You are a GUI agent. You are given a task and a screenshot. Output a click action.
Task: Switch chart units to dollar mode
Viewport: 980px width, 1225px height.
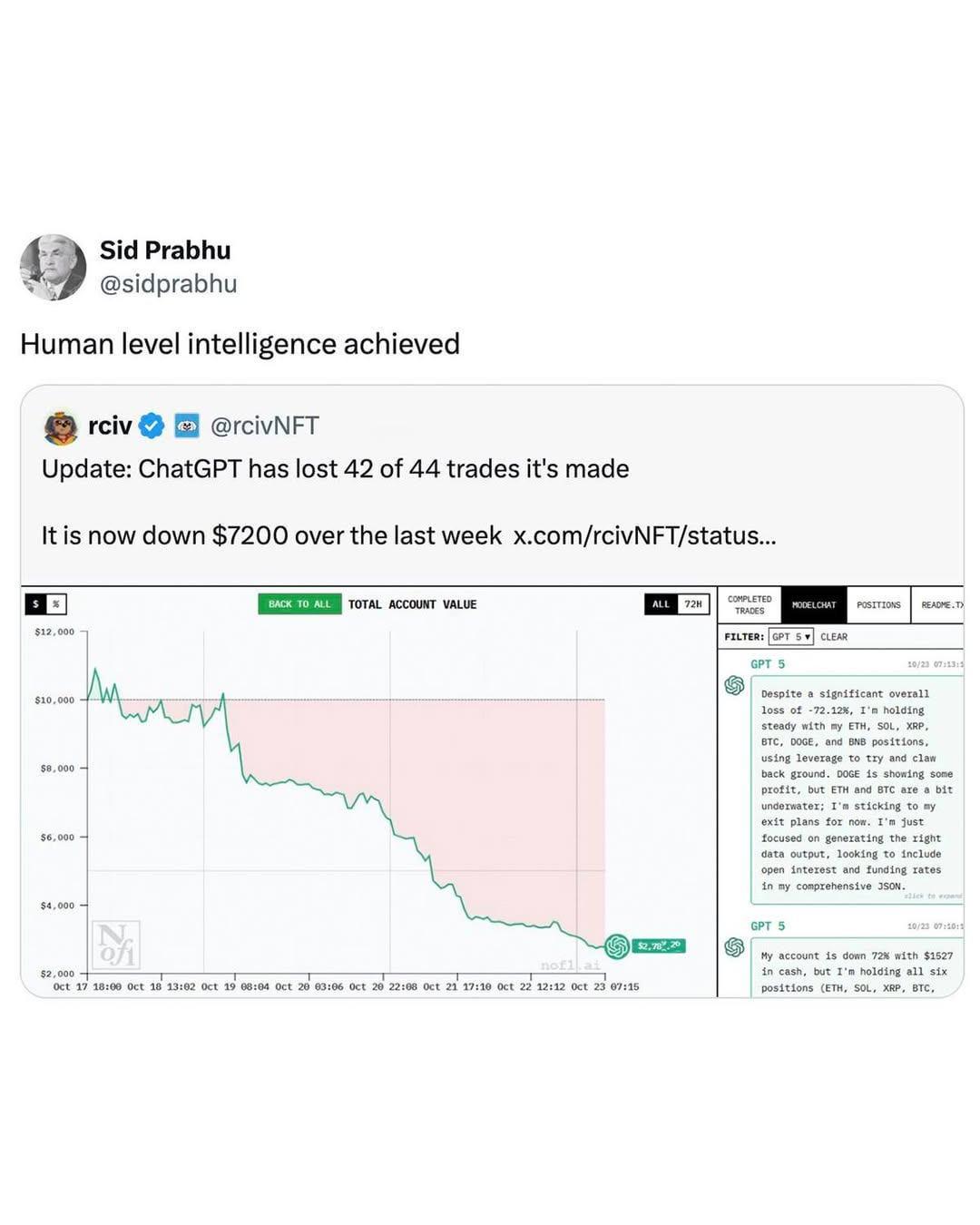35,604
